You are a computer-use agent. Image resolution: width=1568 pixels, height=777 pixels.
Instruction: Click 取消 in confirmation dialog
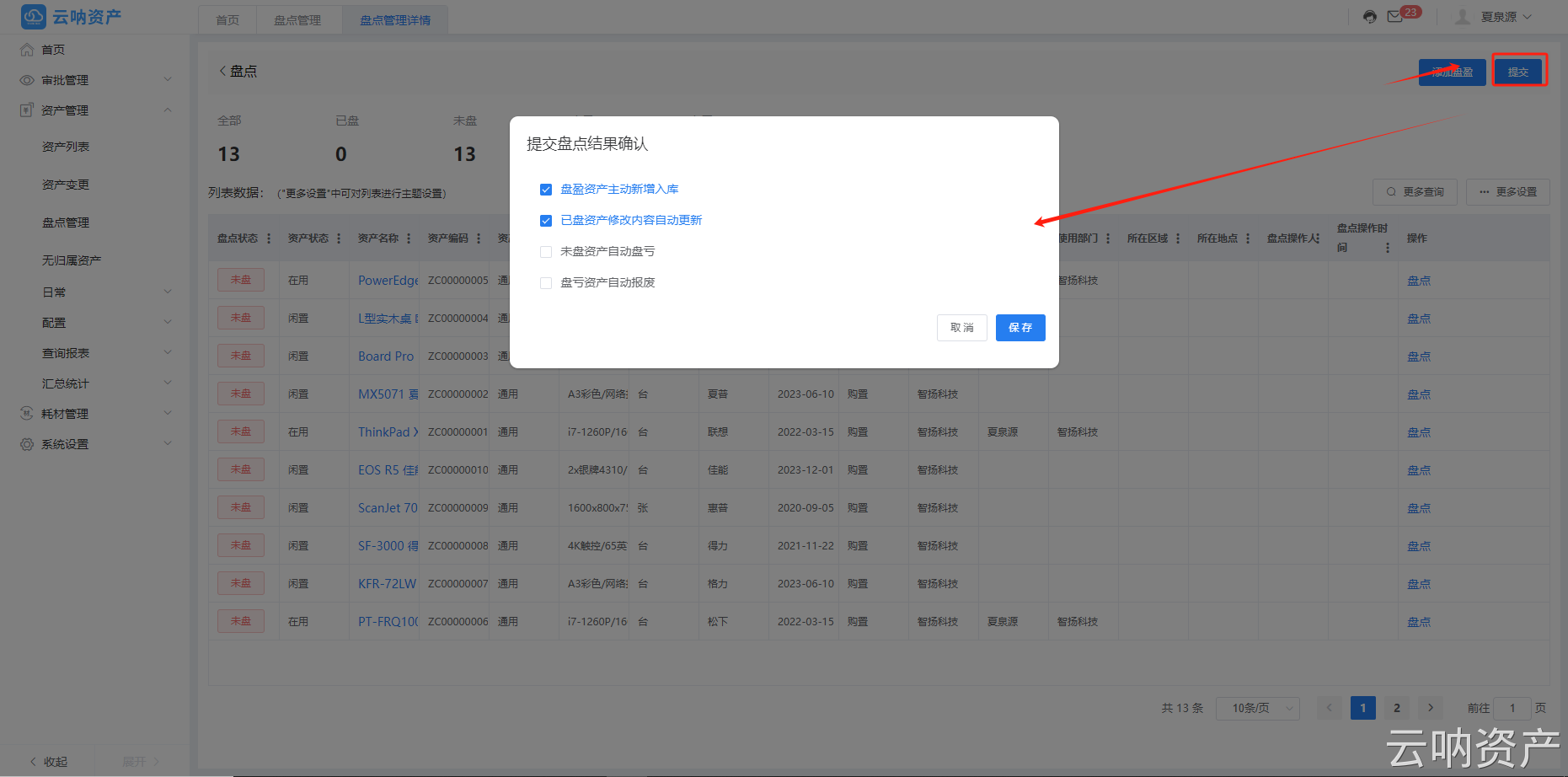click(x=962, y=328)
